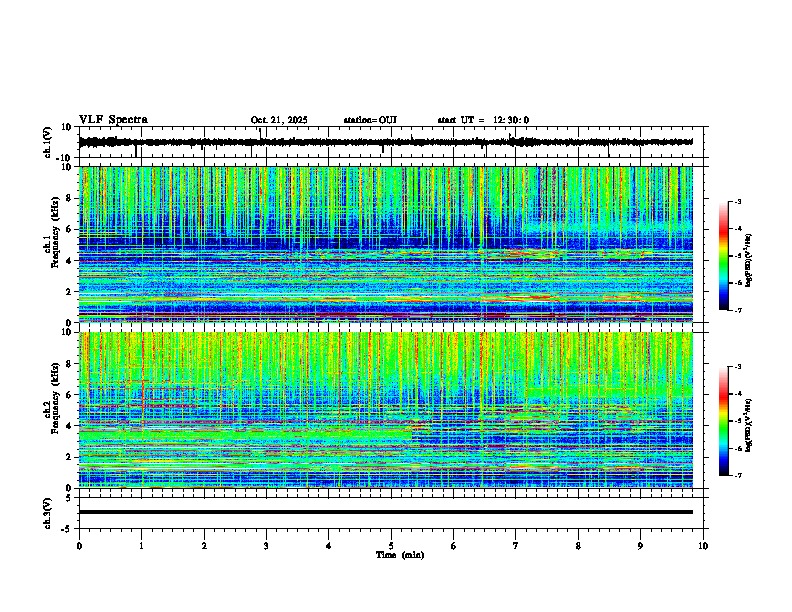Click the ch.1 spectrogram color scale bar
Image resolution: width=792 pixels, height=612 pixels.
coord(723,256)
